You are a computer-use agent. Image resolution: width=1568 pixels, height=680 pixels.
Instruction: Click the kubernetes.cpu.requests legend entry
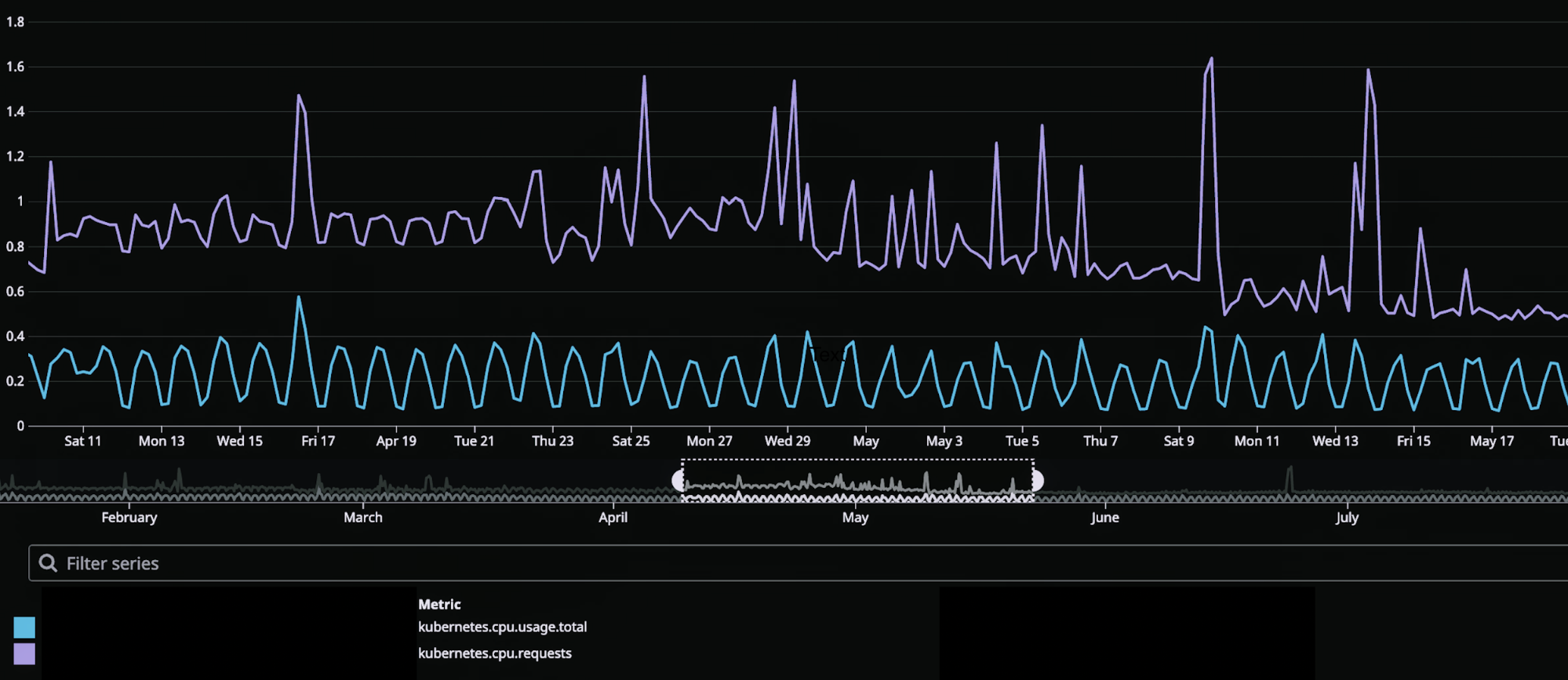tap(495, 653)
